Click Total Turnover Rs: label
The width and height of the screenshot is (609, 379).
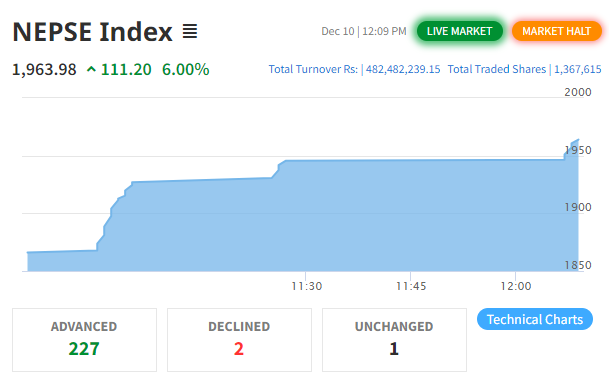(313, 69)
